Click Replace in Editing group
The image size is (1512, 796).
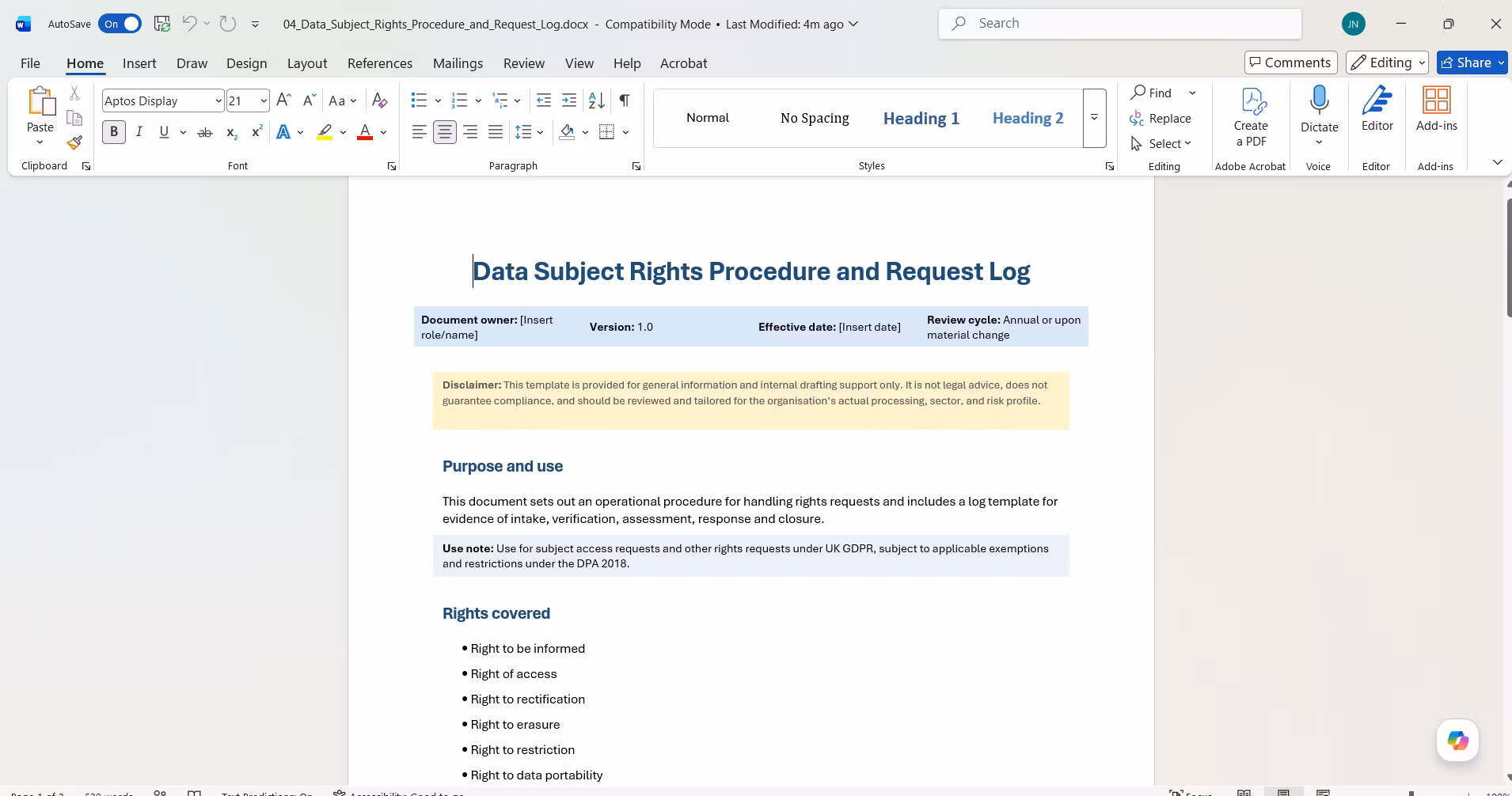click(1161, 118)
